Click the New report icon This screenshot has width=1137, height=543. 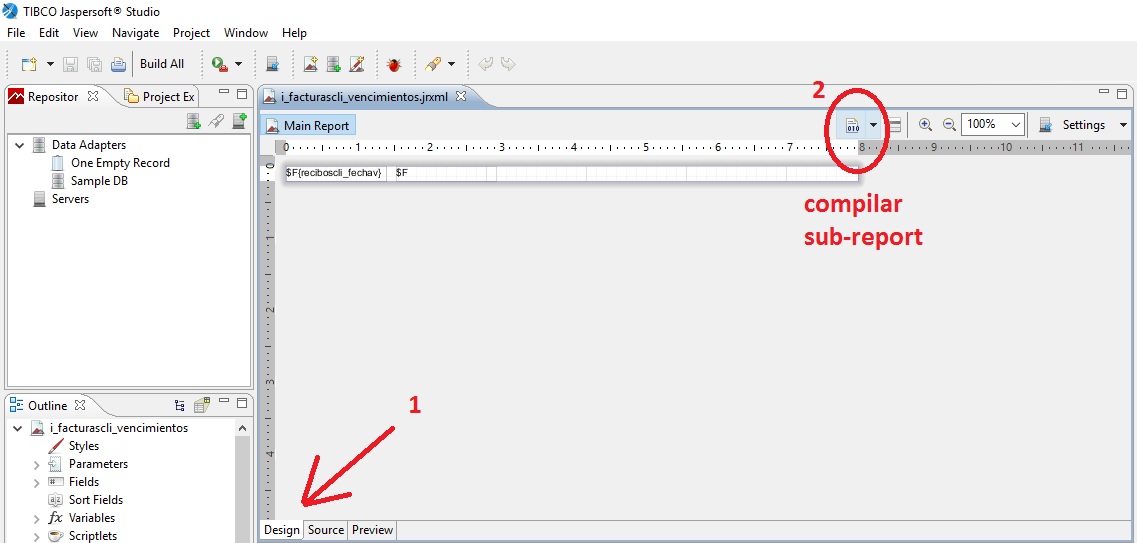pos(310,64)
